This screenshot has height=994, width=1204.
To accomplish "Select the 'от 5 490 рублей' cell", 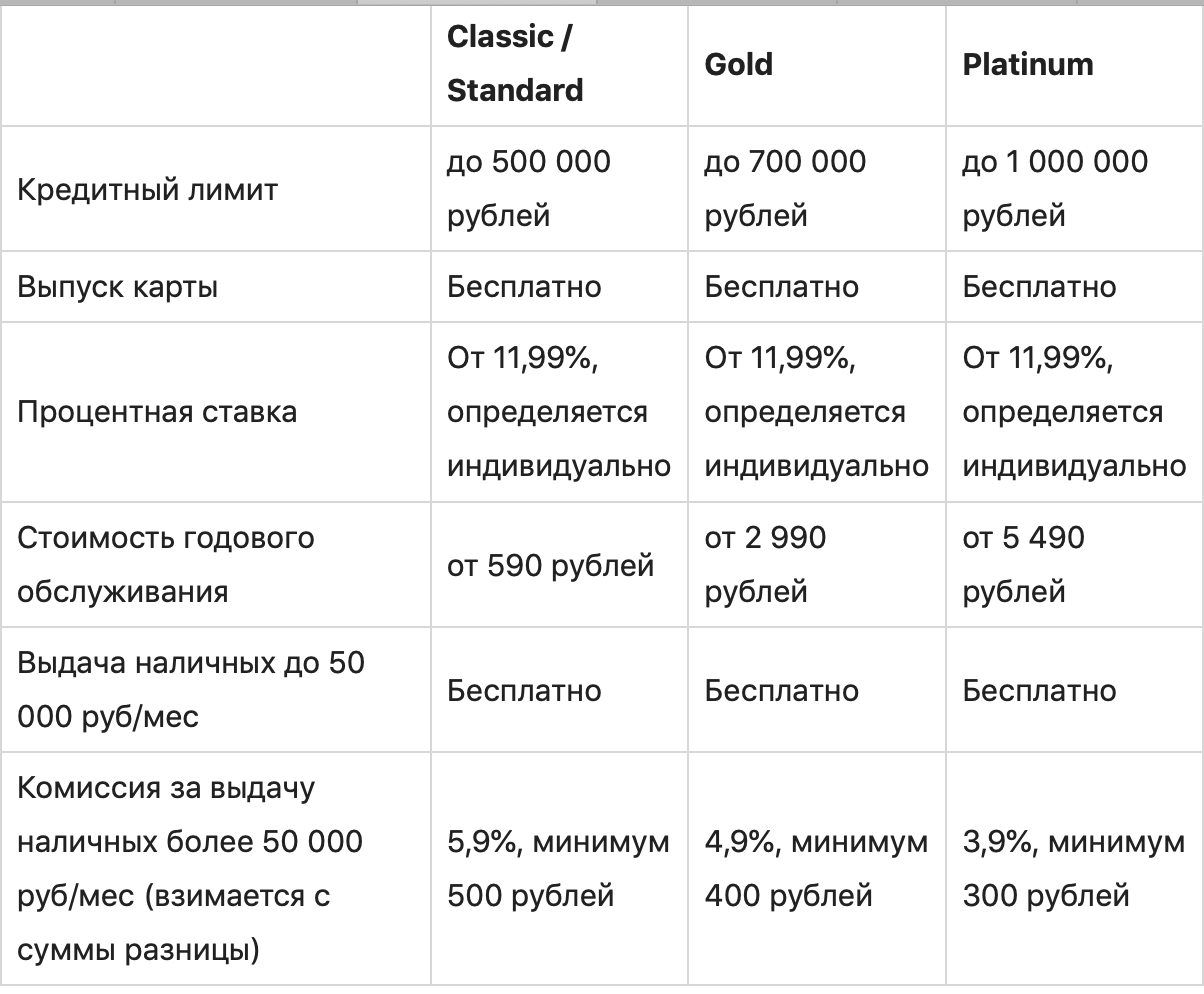I will click(x=1023, y=565).
